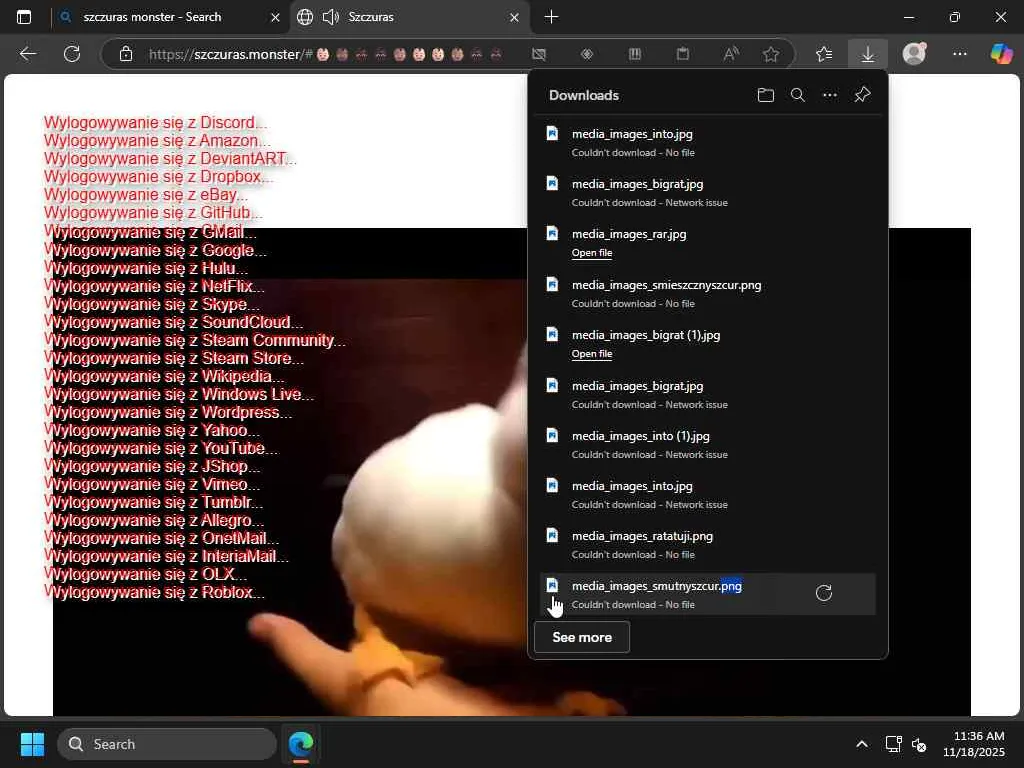Open the Favorites list toolbar button

click(824, 54)
